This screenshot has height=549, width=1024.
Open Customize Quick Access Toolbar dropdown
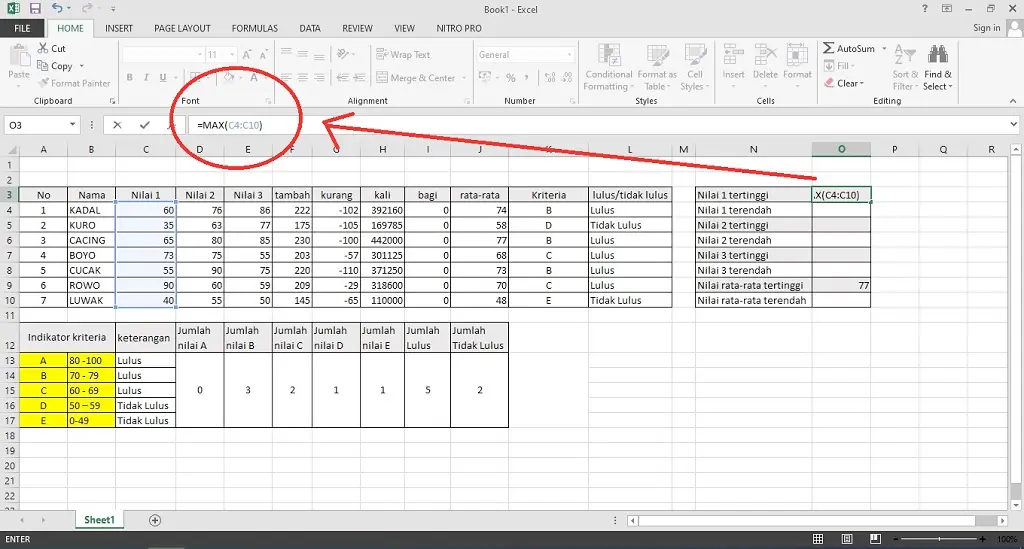(x=113, y=9)
